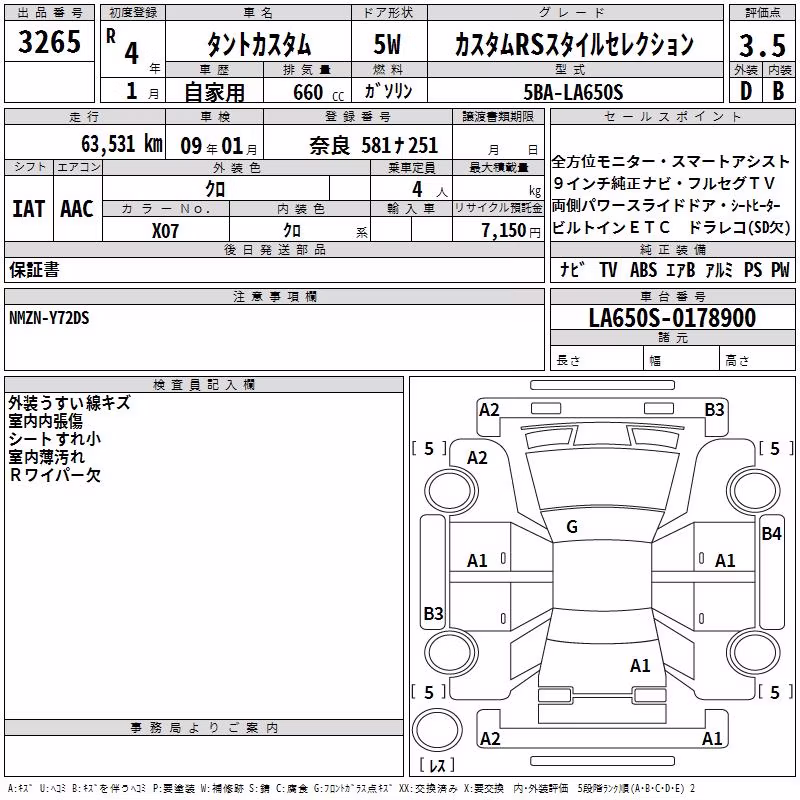Select the mileage "63,531 km"
This screenshot has height=800, width=800.
point(122,144)
